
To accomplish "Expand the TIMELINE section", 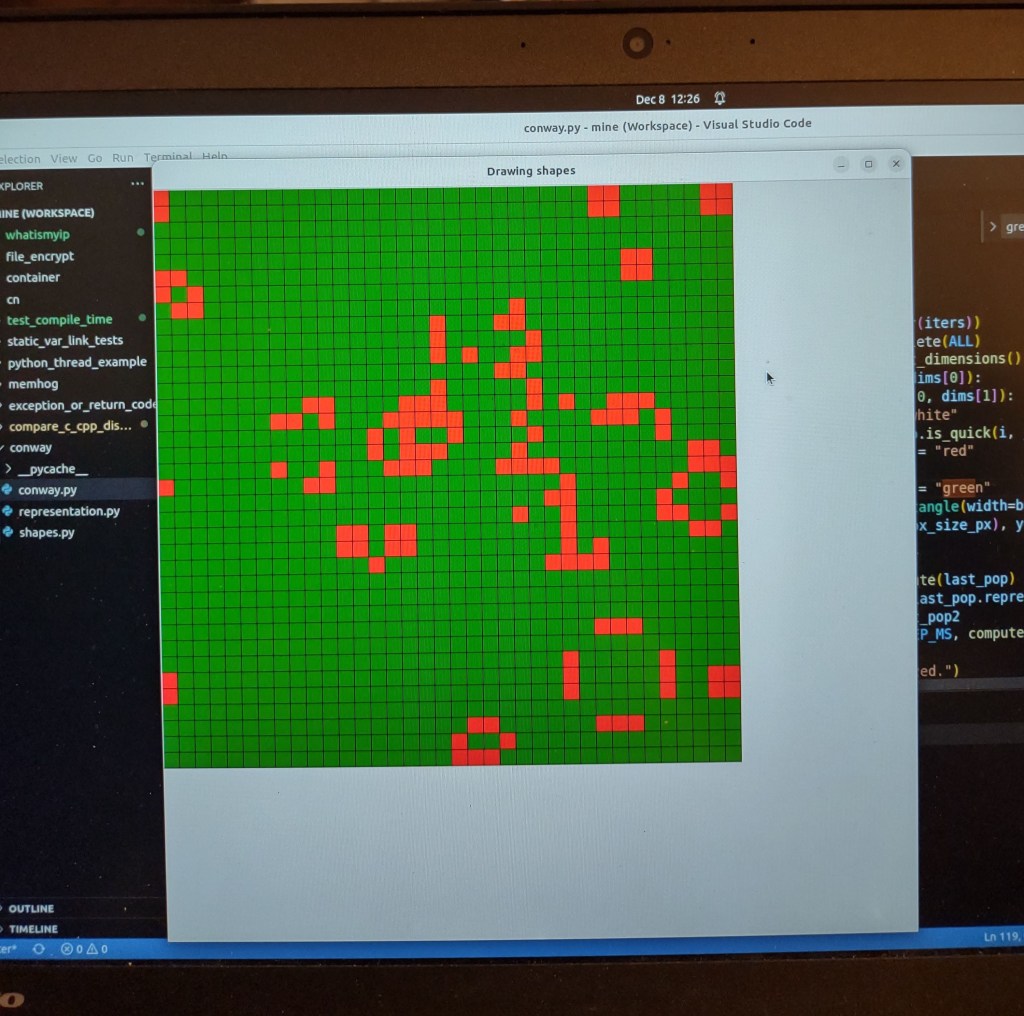I will point(32,929).
